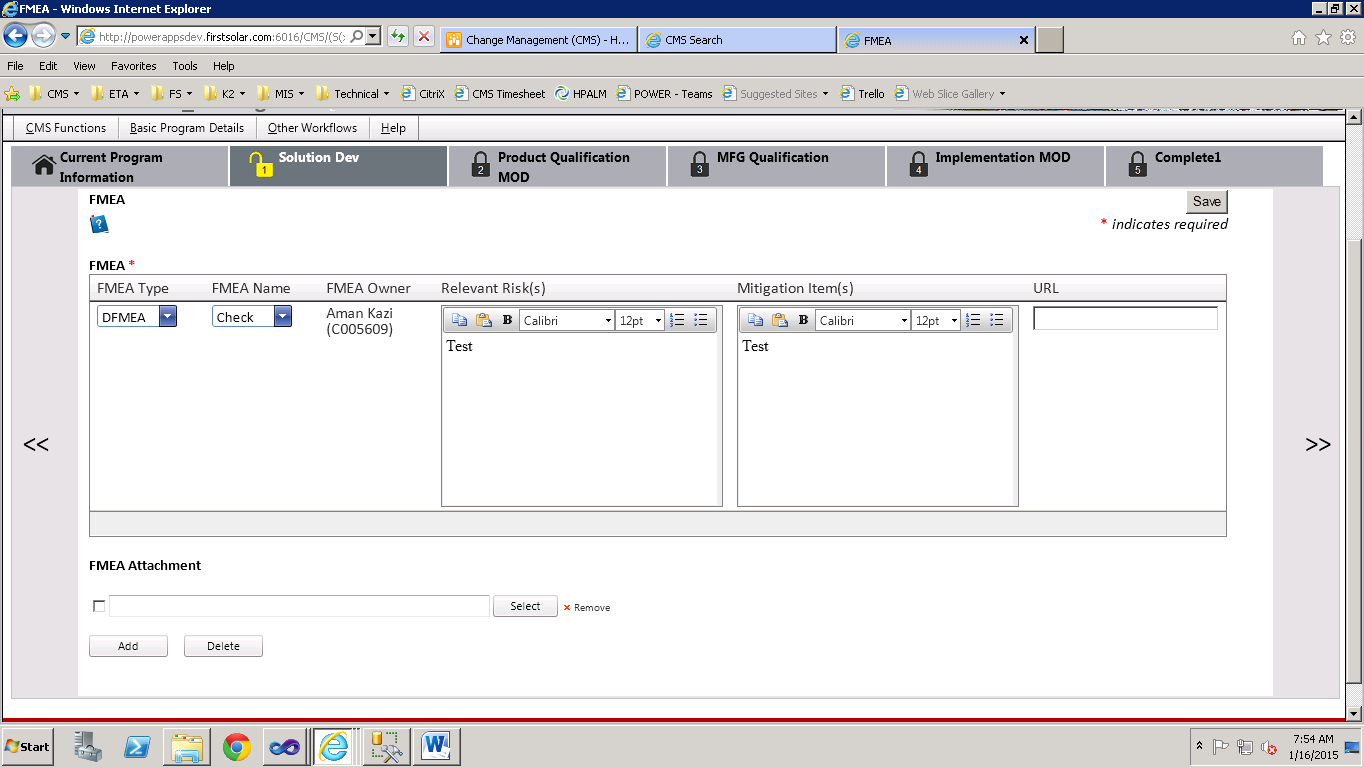Open font family dropdown in Mitigation Item(s) editor
Image resolution: width=1364 pixels, height=768 pixels.
pyautogui.click(x=863, y=321)
